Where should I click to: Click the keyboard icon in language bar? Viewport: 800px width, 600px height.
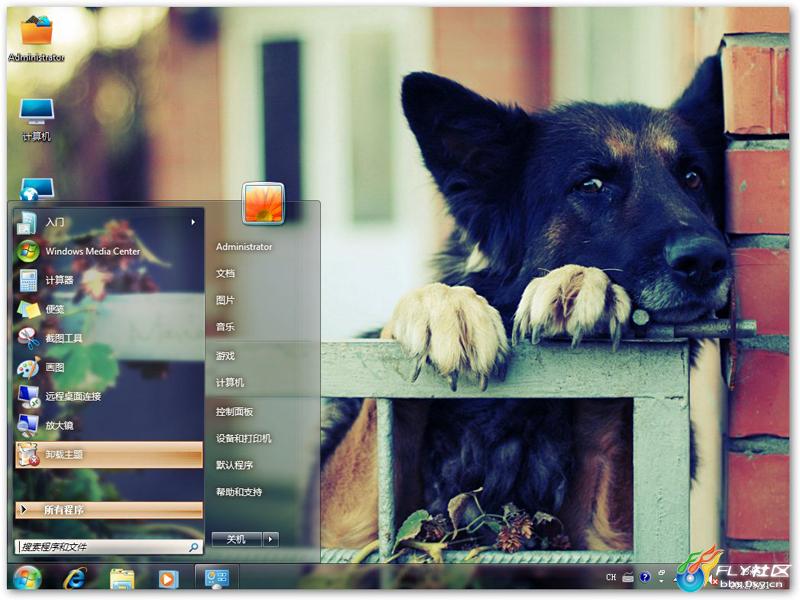point(628,577)
